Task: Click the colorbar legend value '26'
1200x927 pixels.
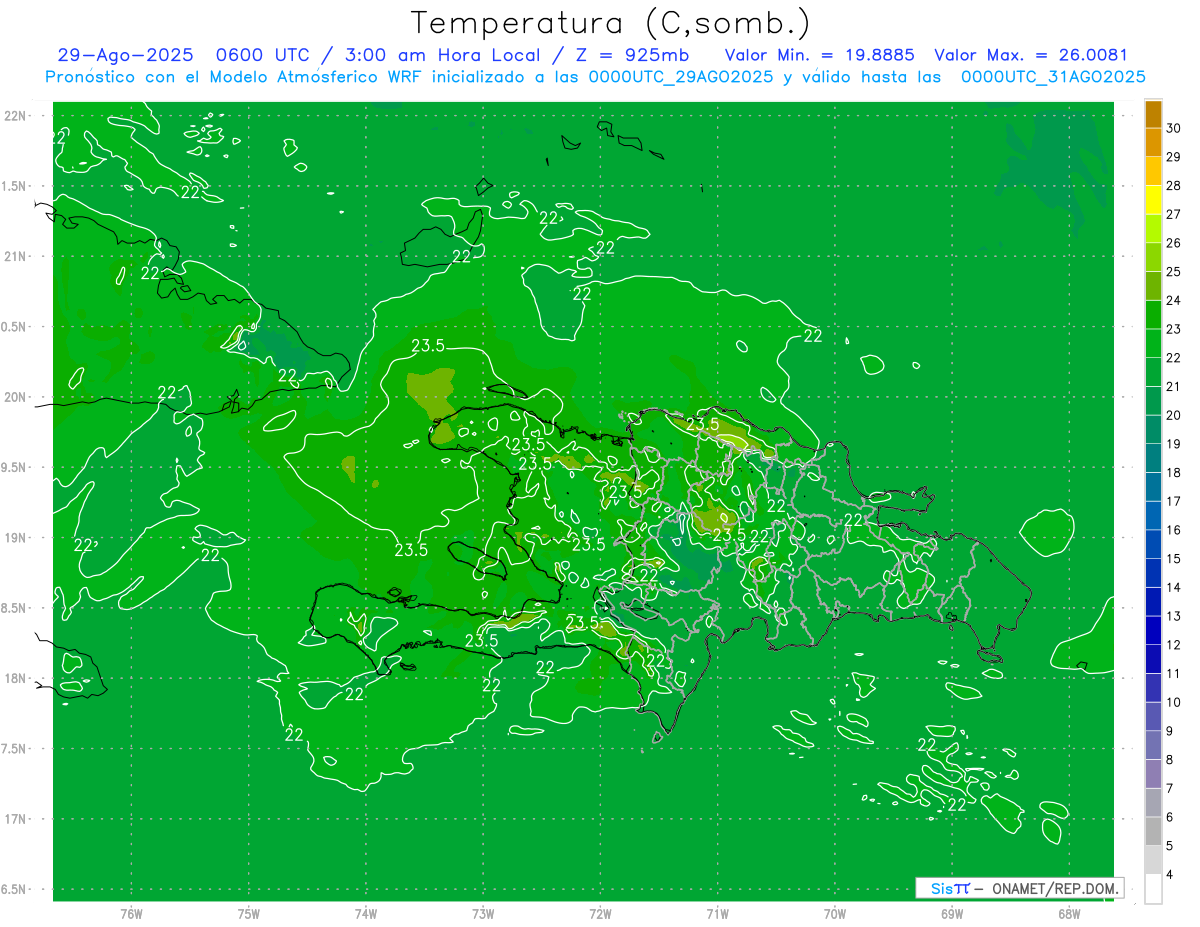Action: (1174, 243)
